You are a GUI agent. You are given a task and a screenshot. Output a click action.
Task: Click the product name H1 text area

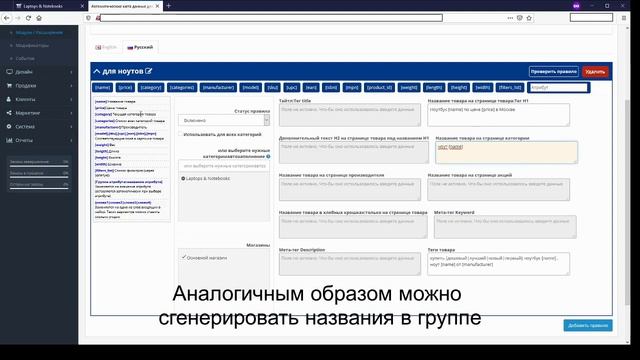498,115
